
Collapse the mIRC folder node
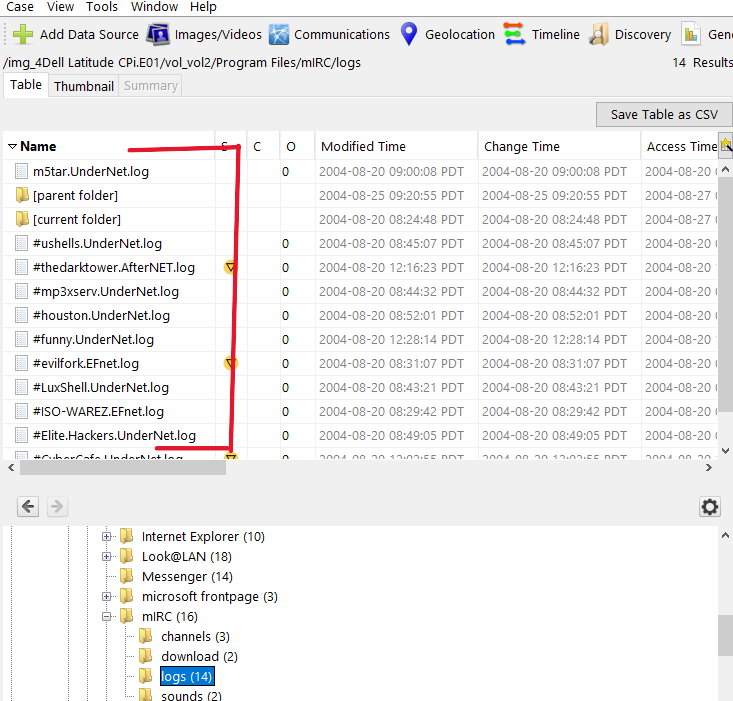pos(107,617)
